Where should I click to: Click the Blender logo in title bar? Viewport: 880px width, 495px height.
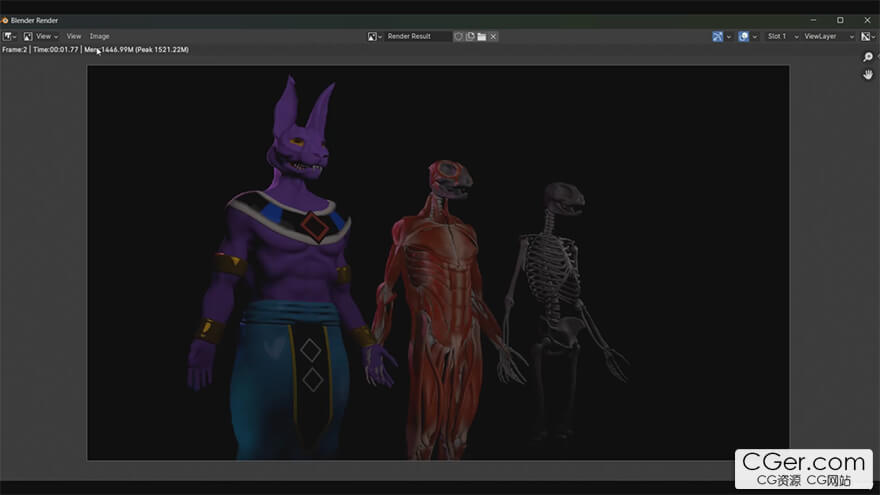[x=5, y=20]
